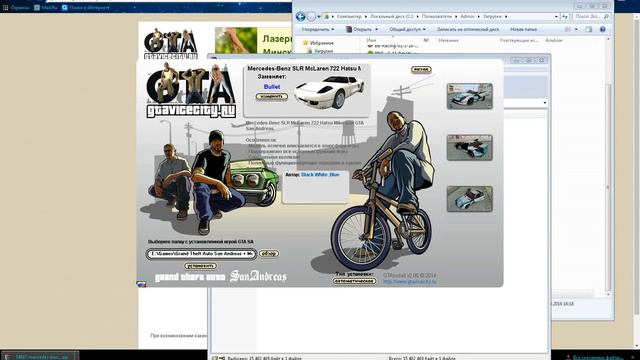The width and height of the screenshot is (640, 360).
Task: Open the second car screenshot thumbnail
Action: 469,147
